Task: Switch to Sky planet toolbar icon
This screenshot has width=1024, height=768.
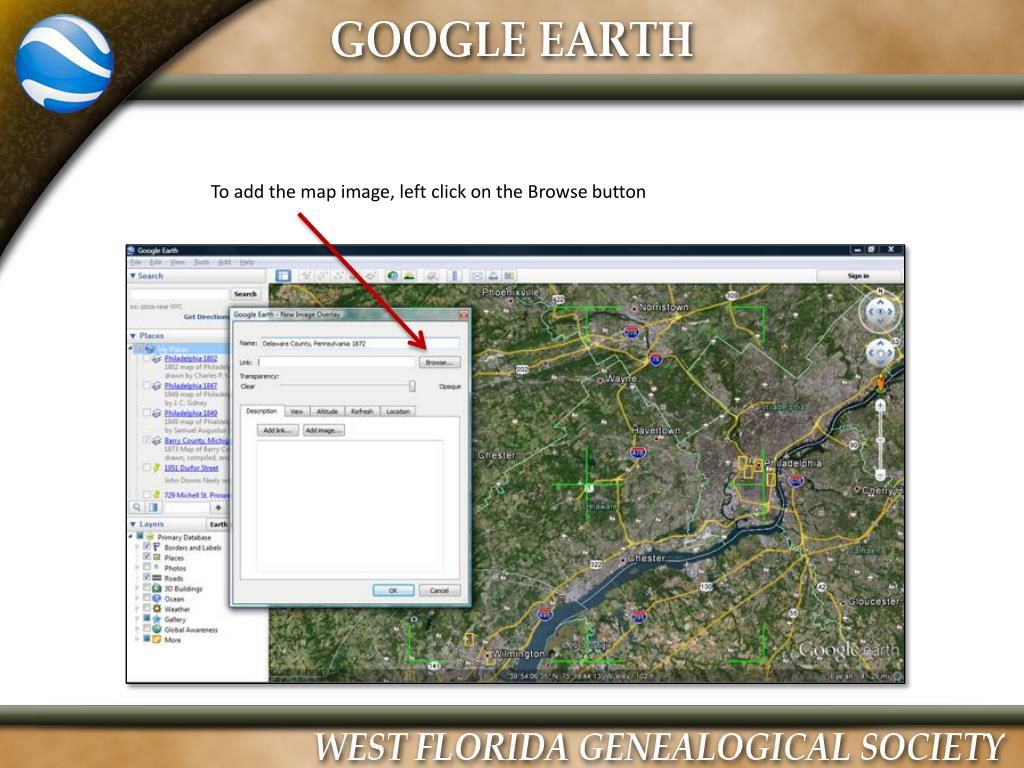Action: (x=431, y=276)
